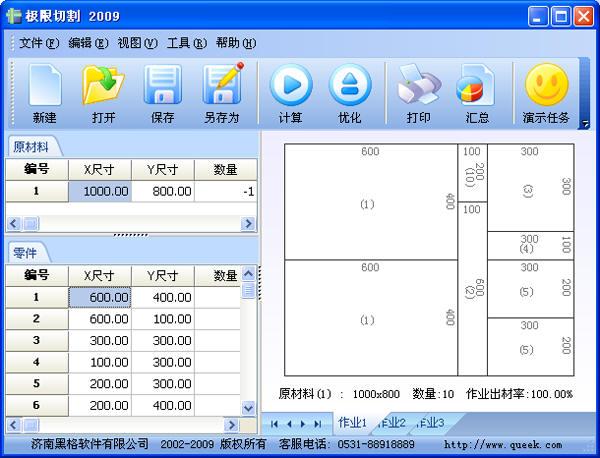This screenshot has height=458, width=600.
Task: Select the 零件 tab
Action: (25, 253)
